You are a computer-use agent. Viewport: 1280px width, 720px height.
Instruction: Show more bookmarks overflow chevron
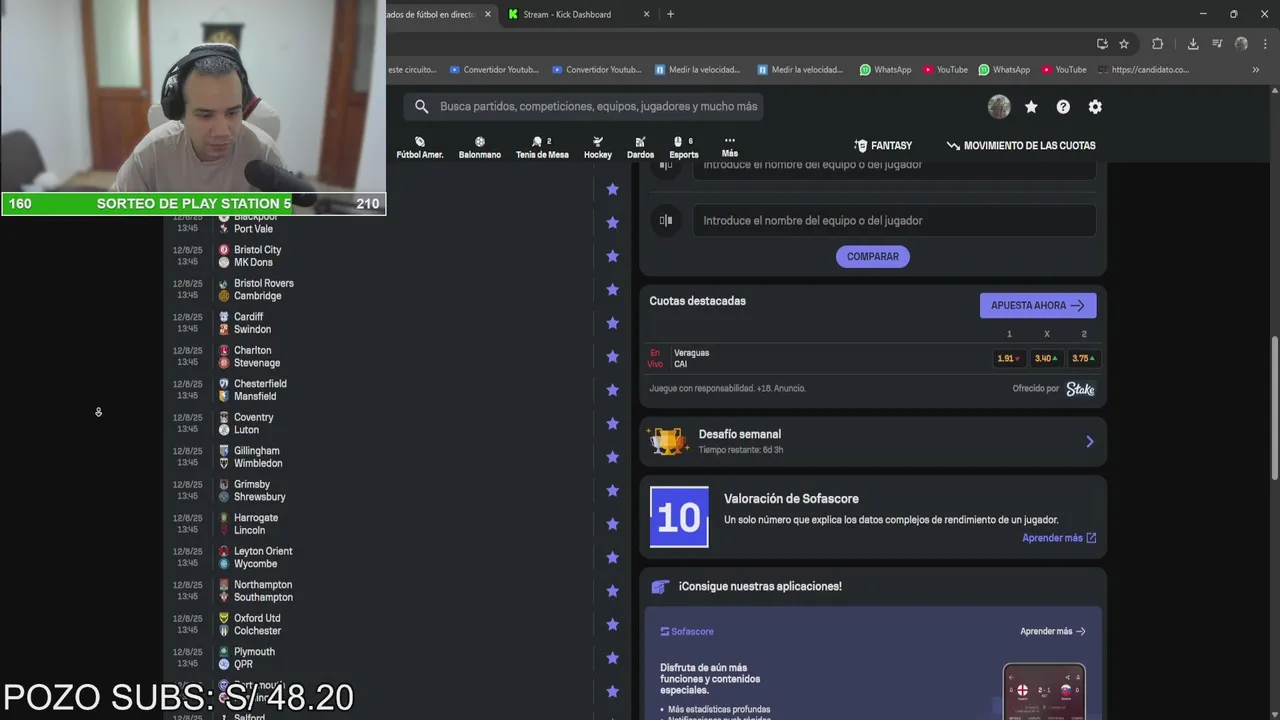pos(1255,70)
